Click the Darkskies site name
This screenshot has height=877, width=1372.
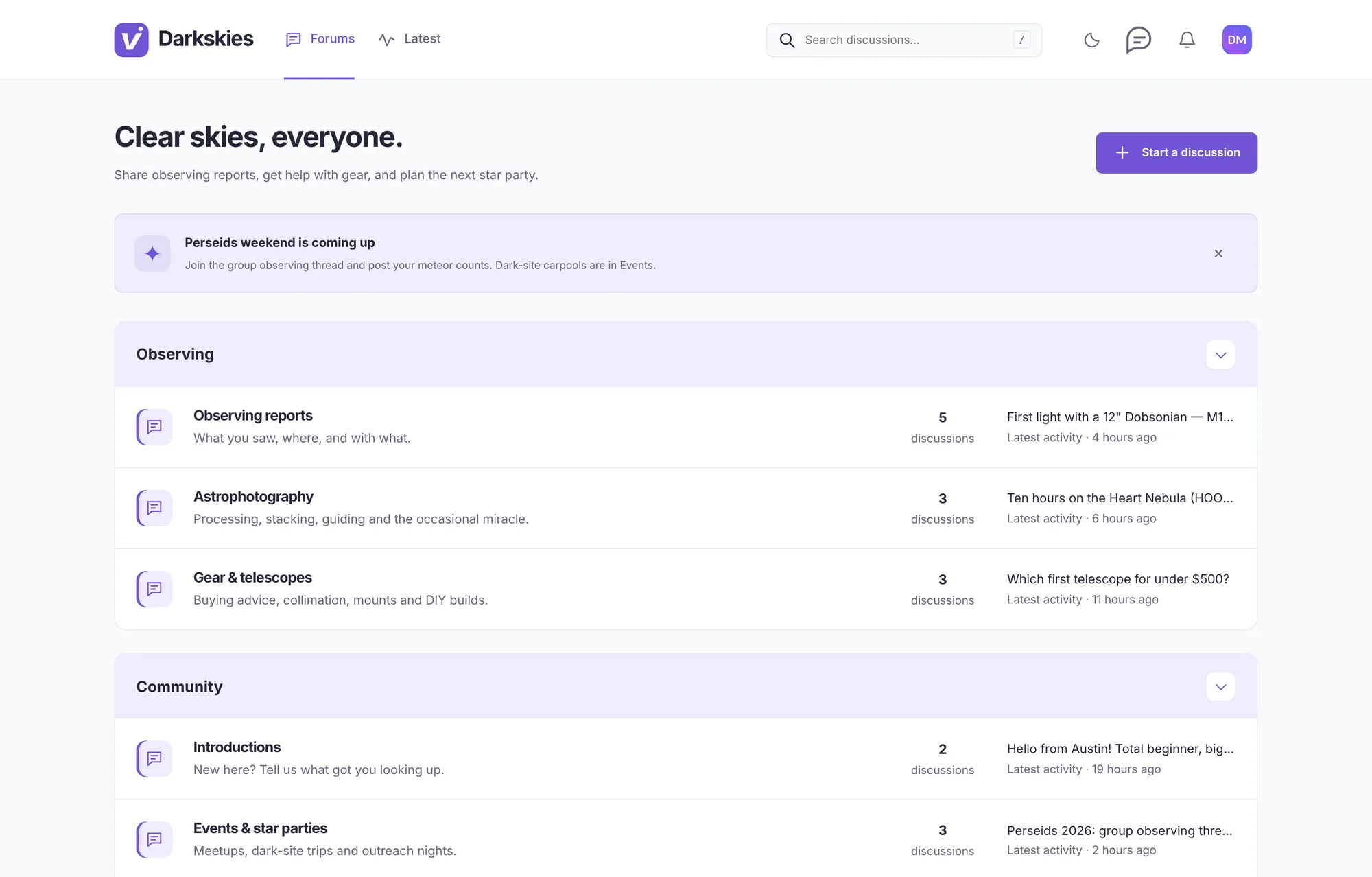(206, 39)
